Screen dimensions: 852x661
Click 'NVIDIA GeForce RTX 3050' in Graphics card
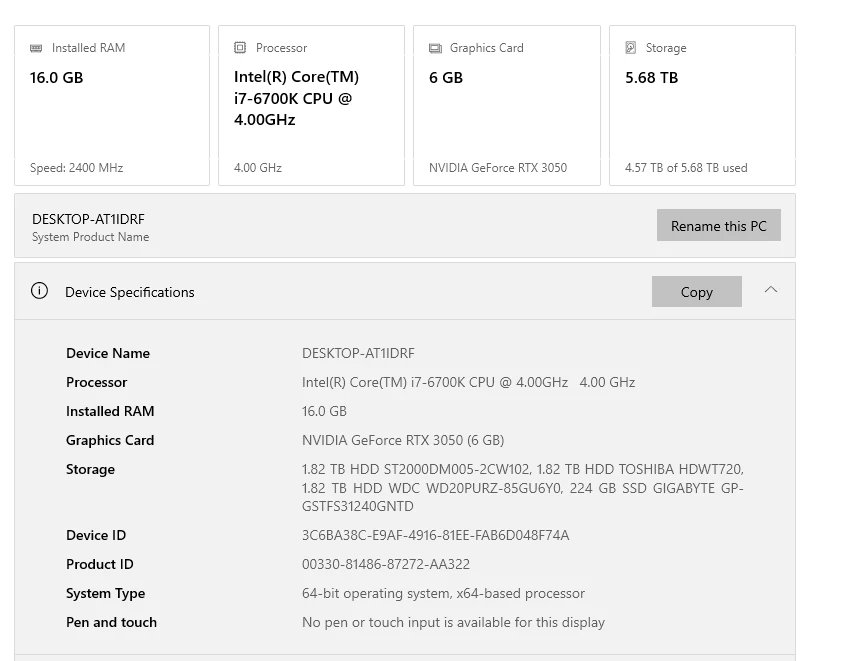498,168
